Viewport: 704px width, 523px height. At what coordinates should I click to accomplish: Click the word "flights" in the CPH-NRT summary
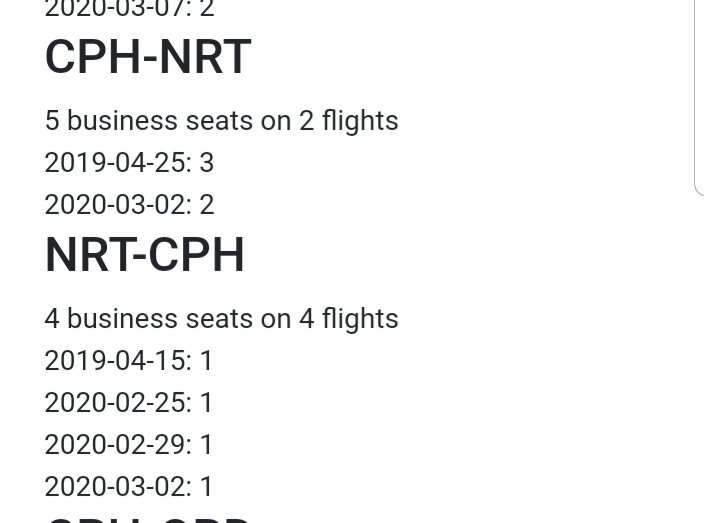(x=360, y=121)
